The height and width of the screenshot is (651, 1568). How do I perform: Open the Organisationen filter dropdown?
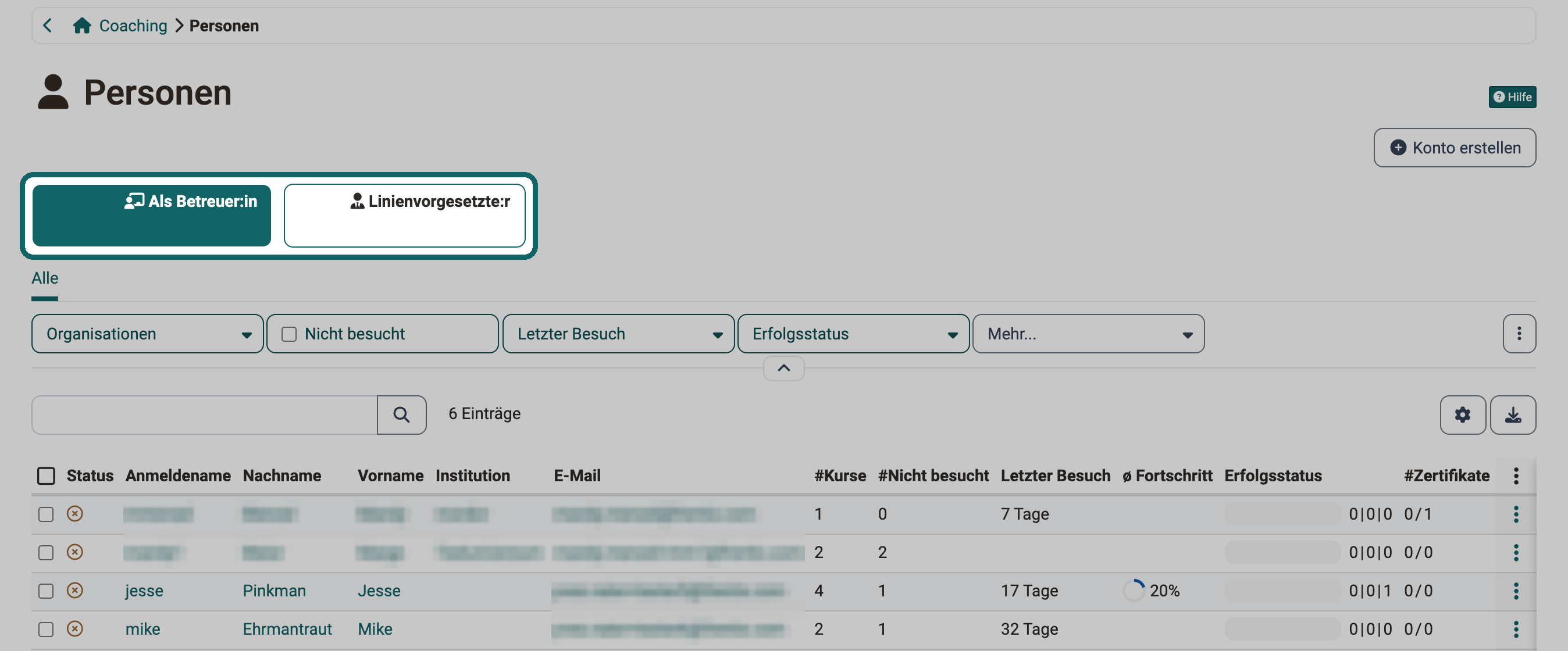tap(147, 334)
